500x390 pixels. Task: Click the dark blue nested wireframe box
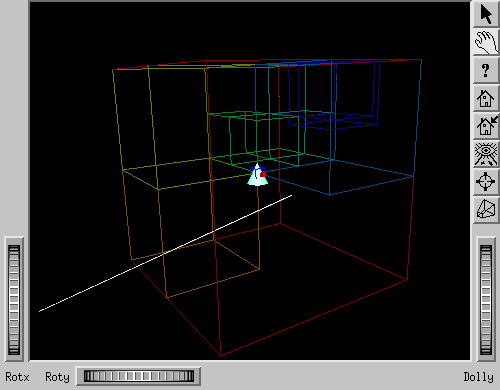pos(333,94)
